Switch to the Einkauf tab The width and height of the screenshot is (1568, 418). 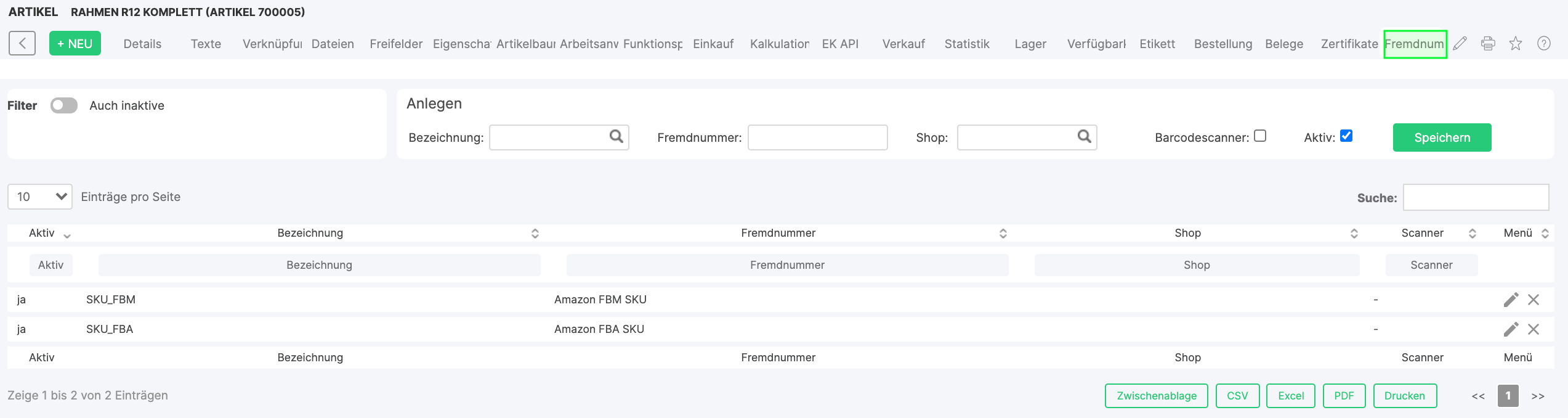[x=713, y=44]
